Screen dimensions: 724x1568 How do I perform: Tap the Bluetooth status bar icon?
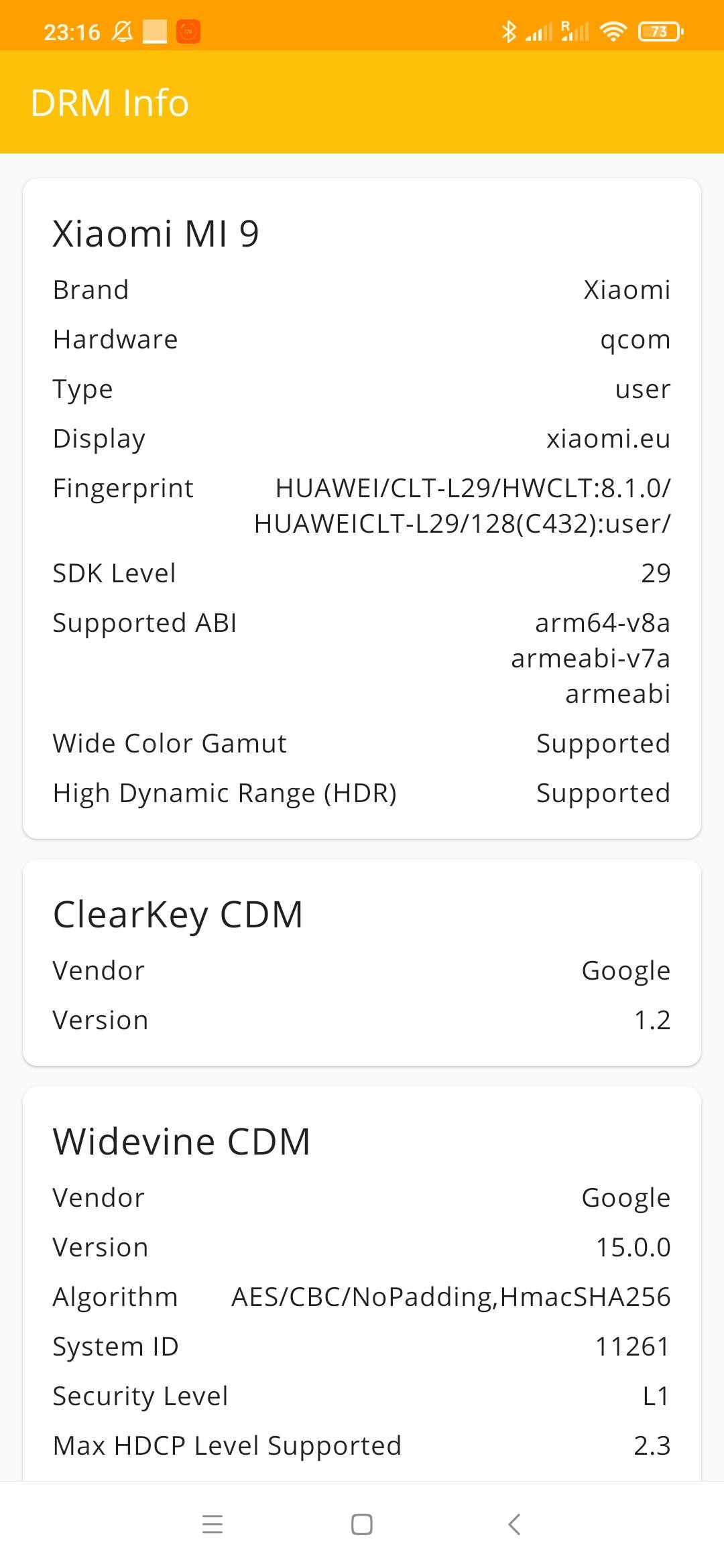click(509, 31)
